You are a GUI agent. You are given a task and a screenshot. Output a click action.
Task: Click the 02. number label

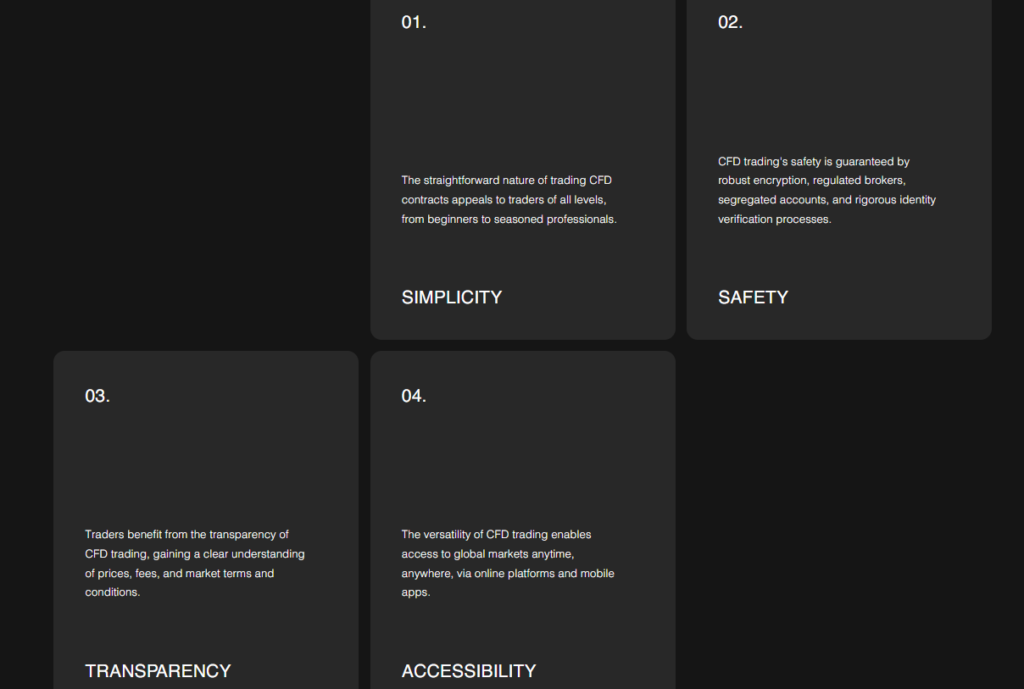(x=730, y=22)
